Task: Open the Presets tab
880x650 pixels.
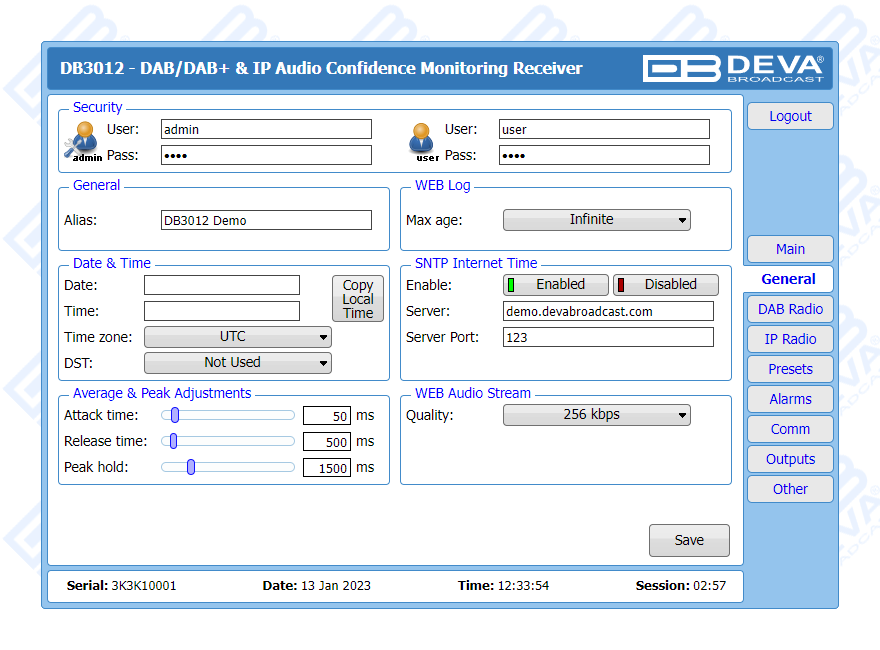Action: (x=790, y=369)
